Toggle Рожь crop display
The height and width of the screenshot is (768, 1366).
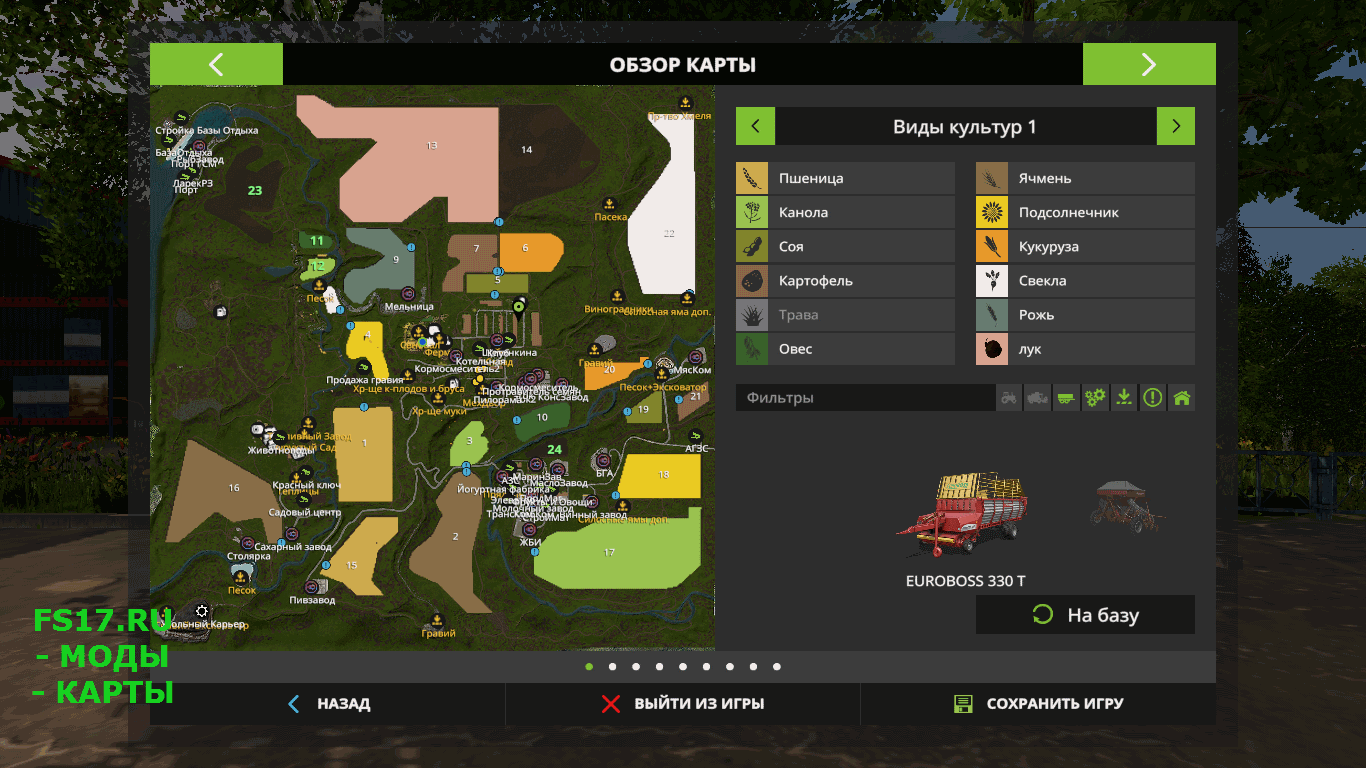[x=1085, y=314]
